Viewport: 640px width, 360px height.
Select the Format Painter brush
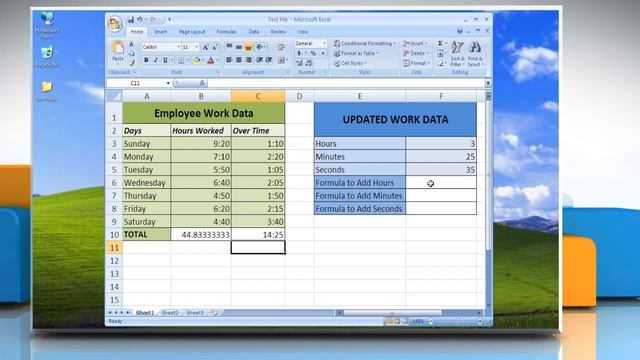131,63
